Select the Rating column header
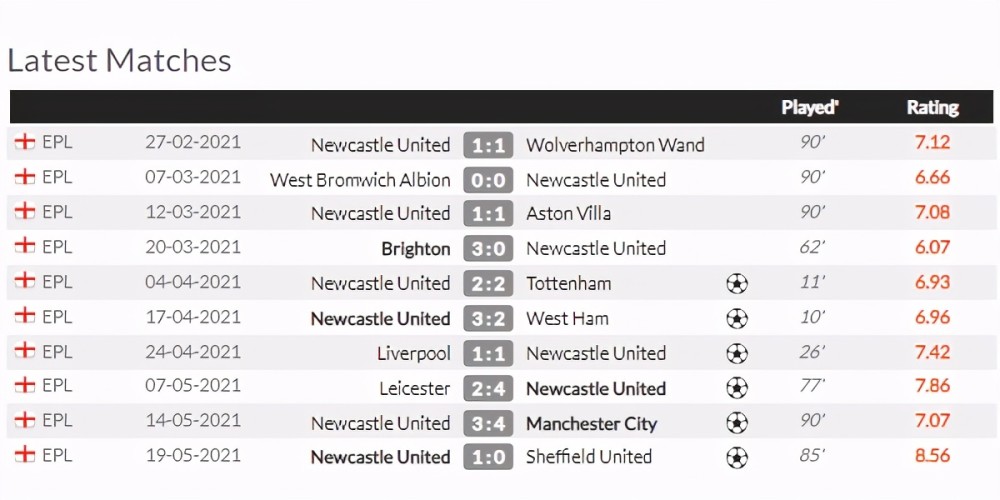Viewport: 1000px width, 500px height. (932, 107)
